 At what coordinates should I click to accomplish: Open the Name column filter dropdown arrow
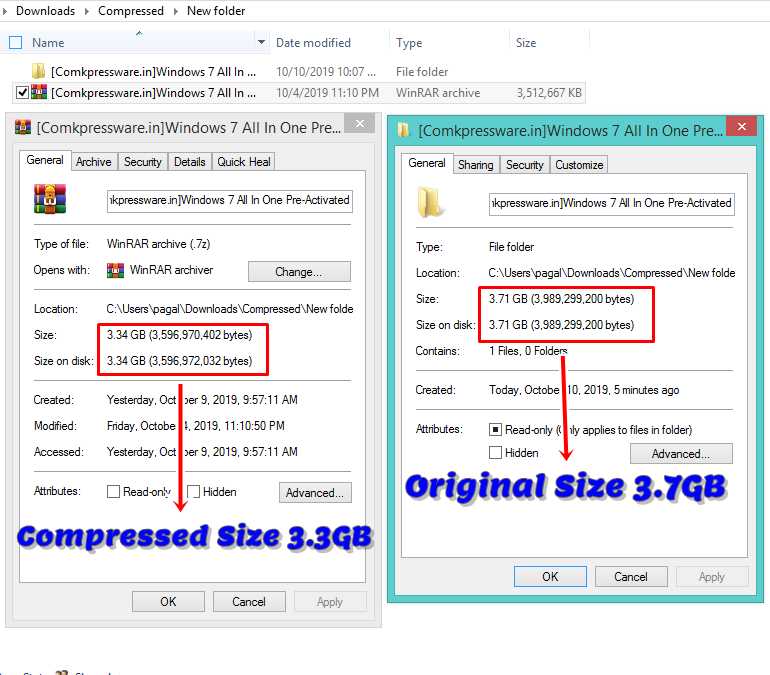point(261,42)
